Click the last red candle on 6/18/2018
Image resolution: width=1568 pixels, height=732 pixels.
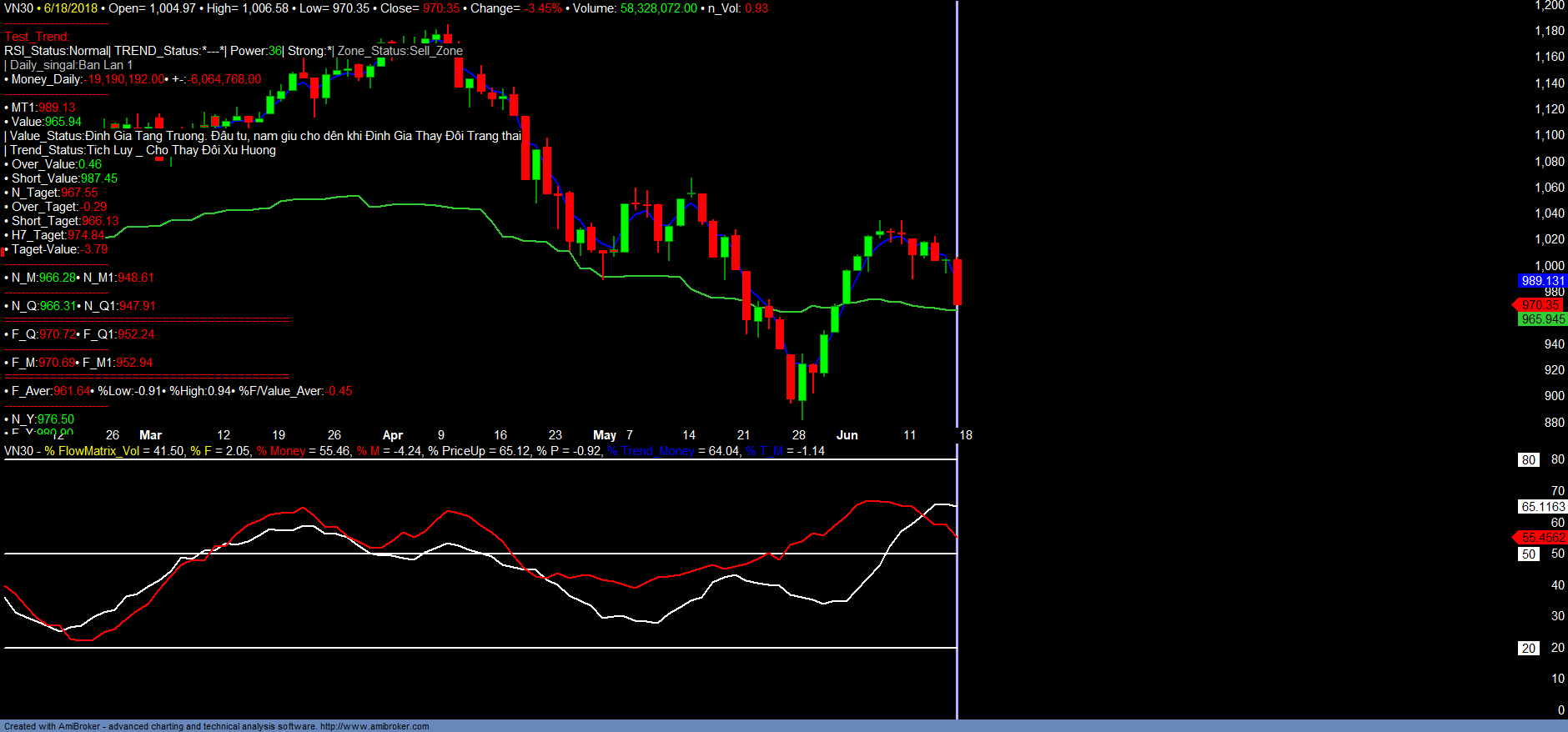pyautogui.click(x=957, y=282)
